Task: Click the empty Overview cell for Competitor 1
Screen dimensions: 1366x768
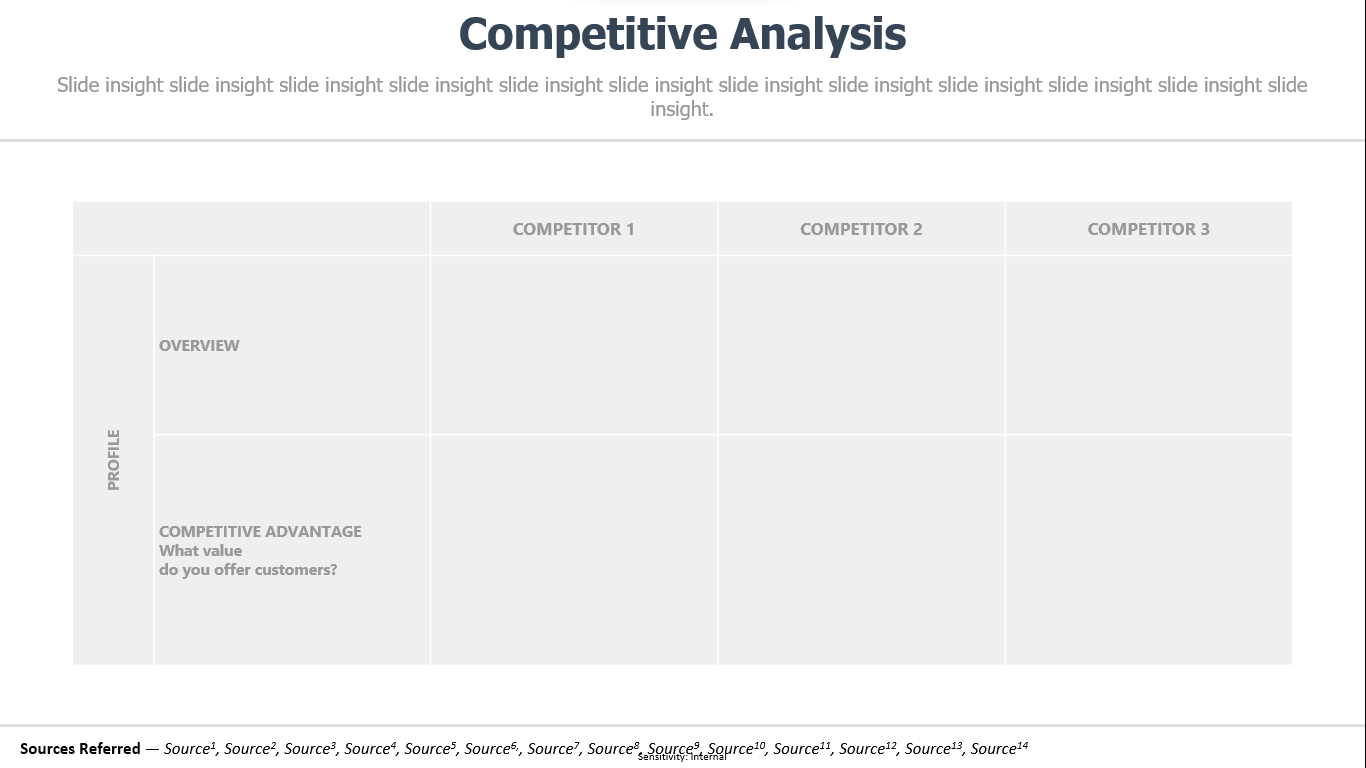Action: tap(574, 345)
